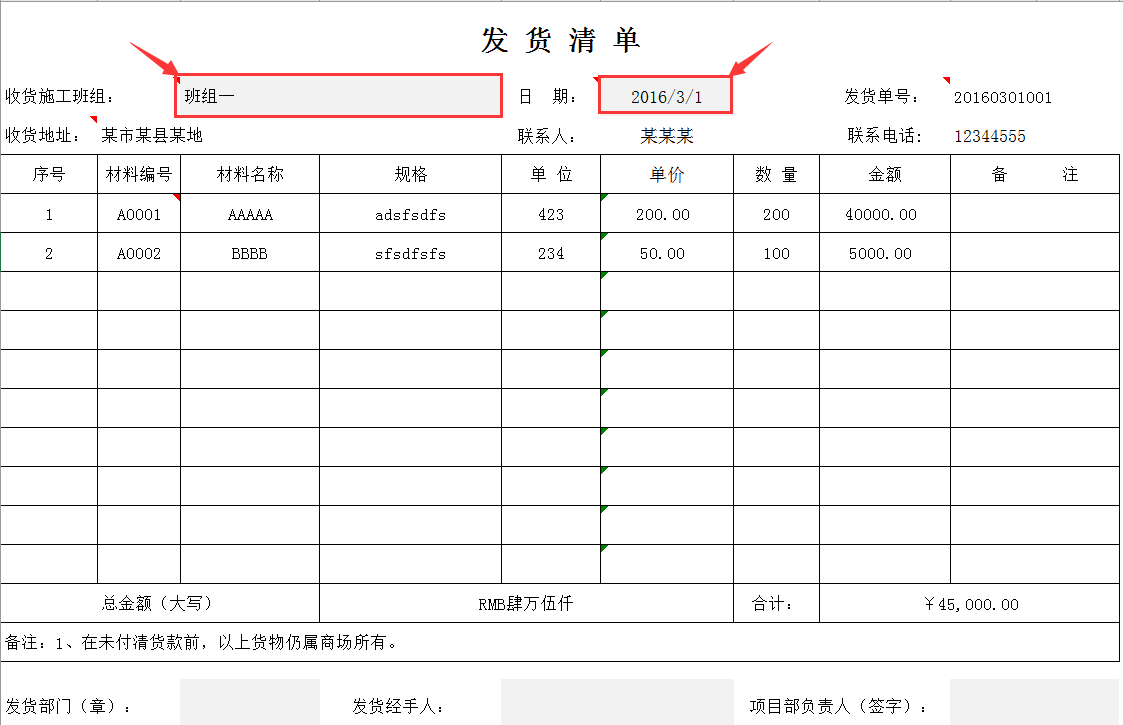The width and height of the screenshot is (1123, 725).
Task: Select unit price 200.00
Action: click(x=667, y=213)
